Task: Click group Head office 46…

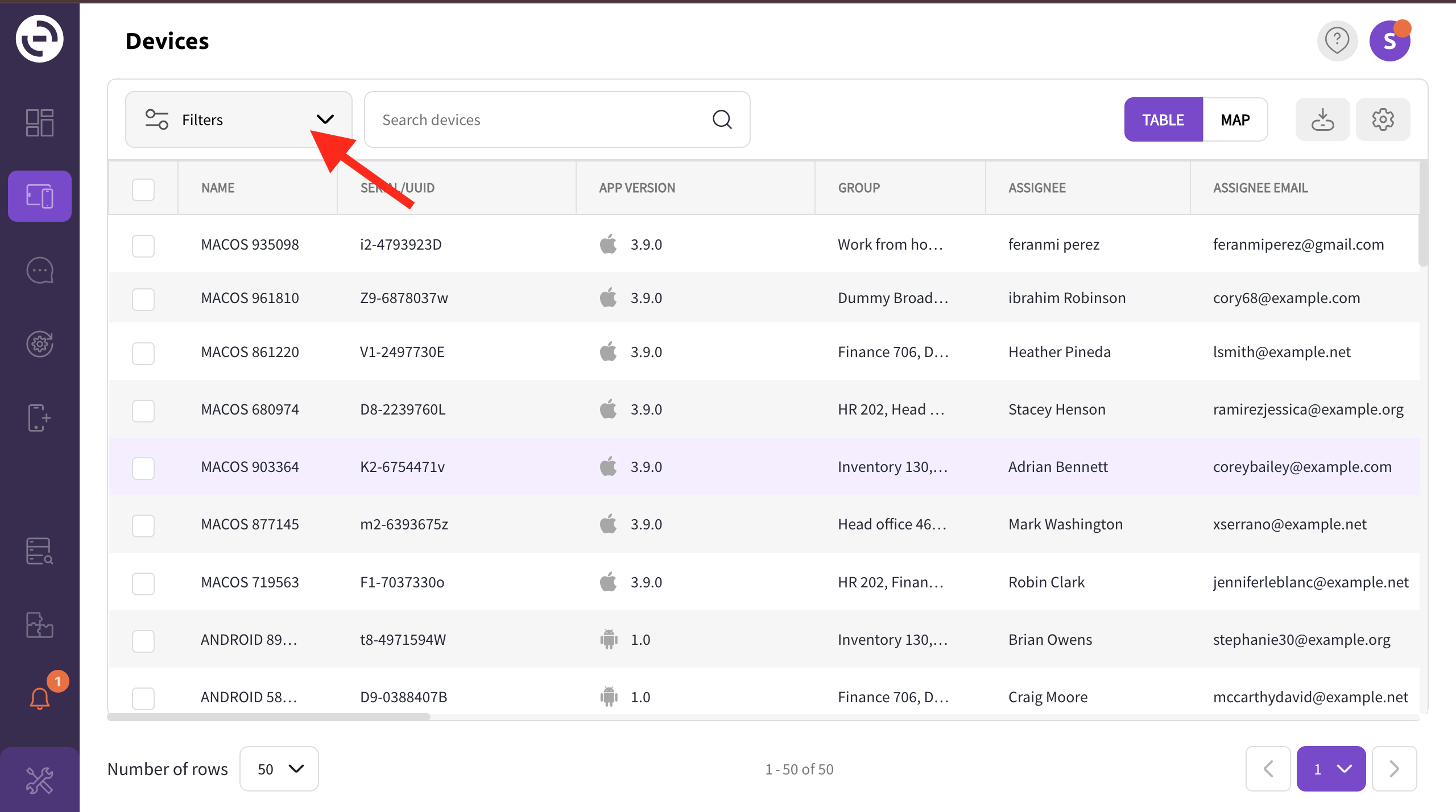Action: click(892, 524)
